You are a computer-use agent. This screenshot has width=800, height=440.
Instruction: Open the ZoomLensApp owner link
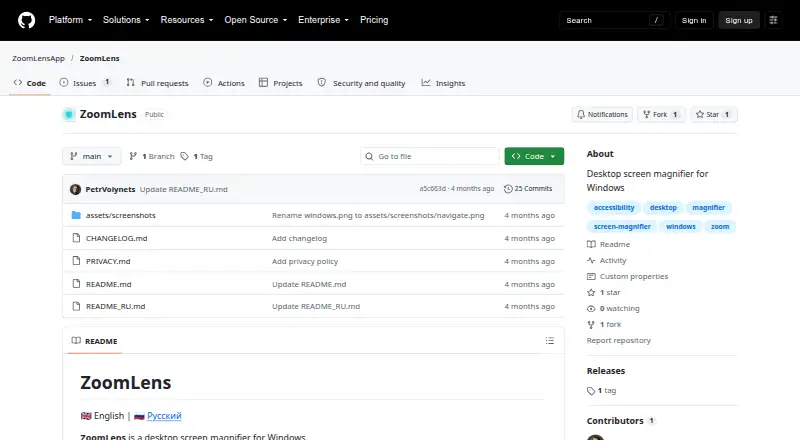click(38, 58)
